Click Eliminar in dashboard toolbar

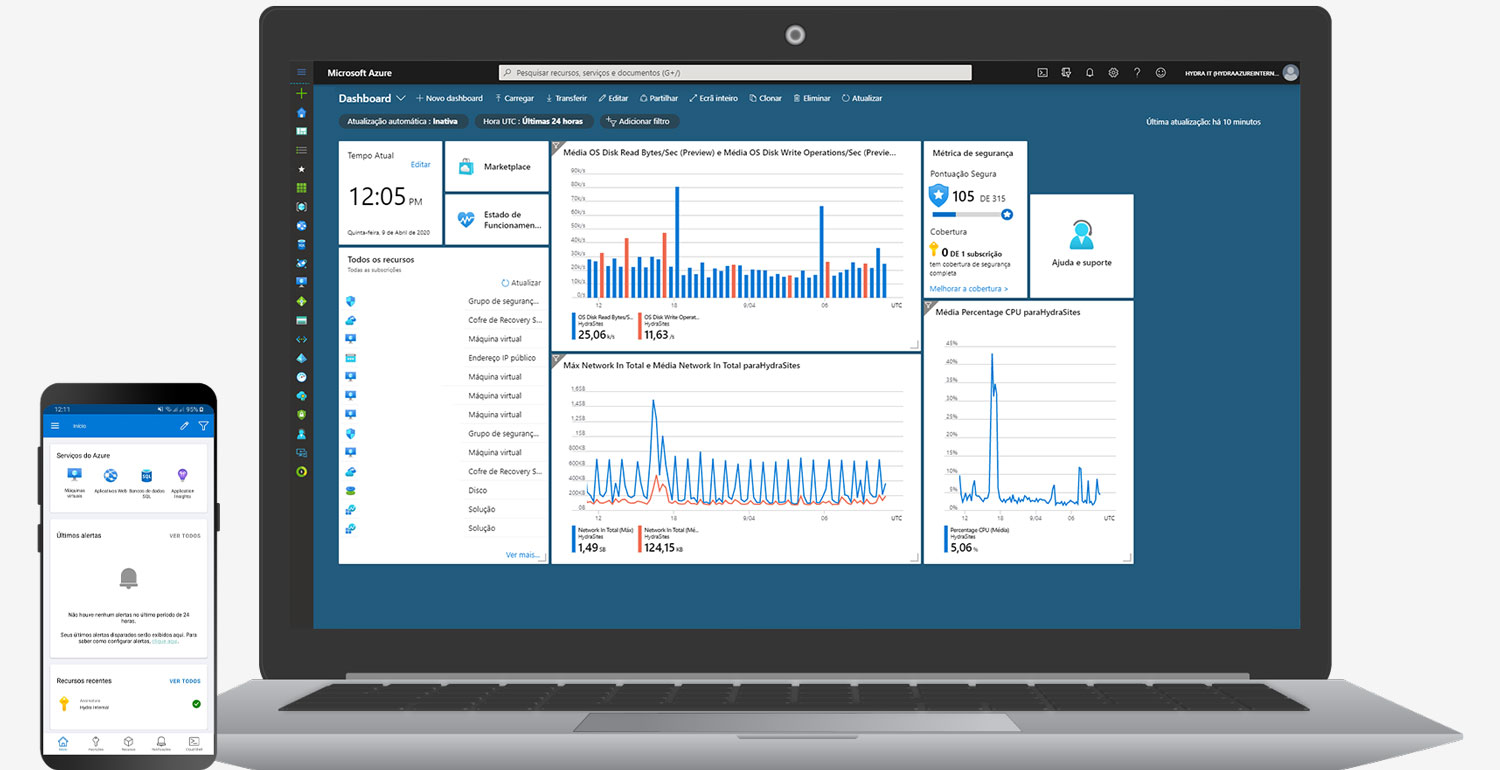pos(812,98)
